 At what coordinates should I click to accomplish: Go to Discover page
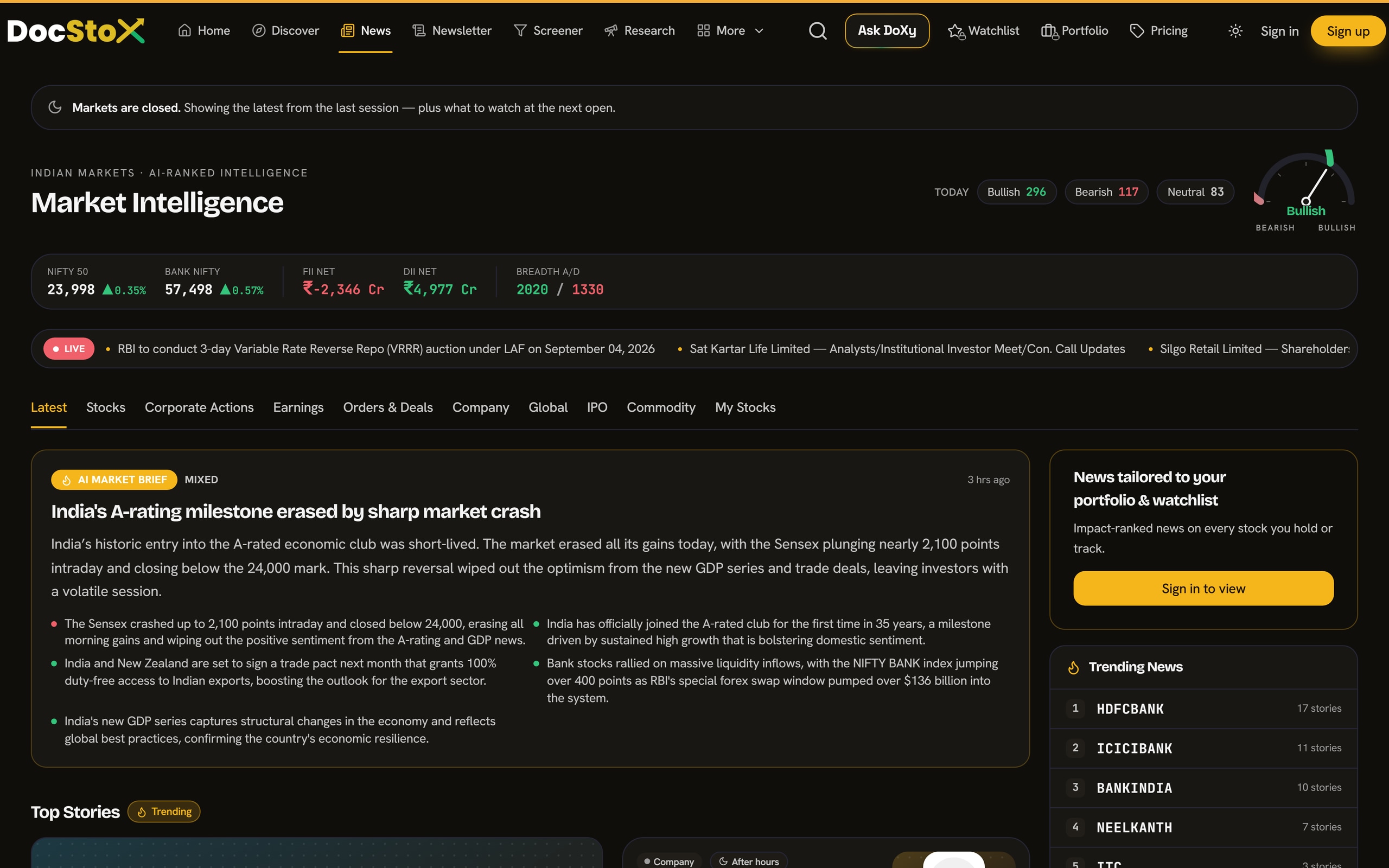pos(286,30)
